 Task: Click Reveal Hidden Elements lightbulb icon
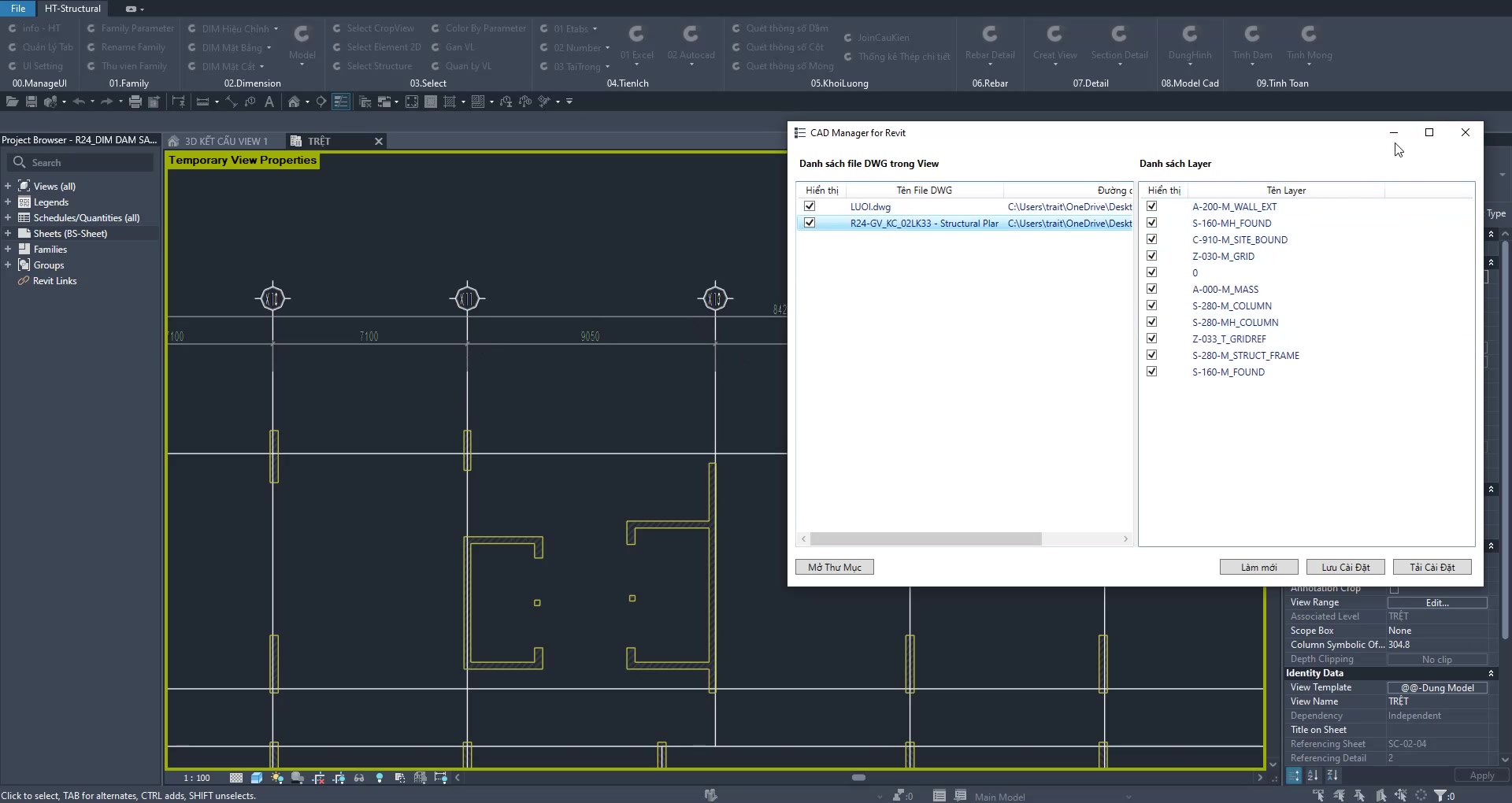[x=380, y=778]
